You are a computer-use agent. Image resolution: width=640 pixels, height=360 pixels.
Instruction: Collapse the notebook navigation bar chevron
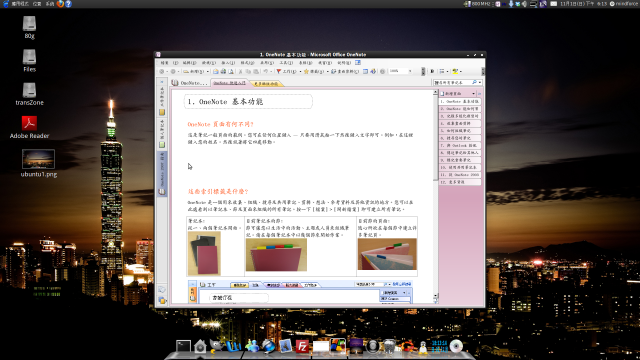point(162,82)
